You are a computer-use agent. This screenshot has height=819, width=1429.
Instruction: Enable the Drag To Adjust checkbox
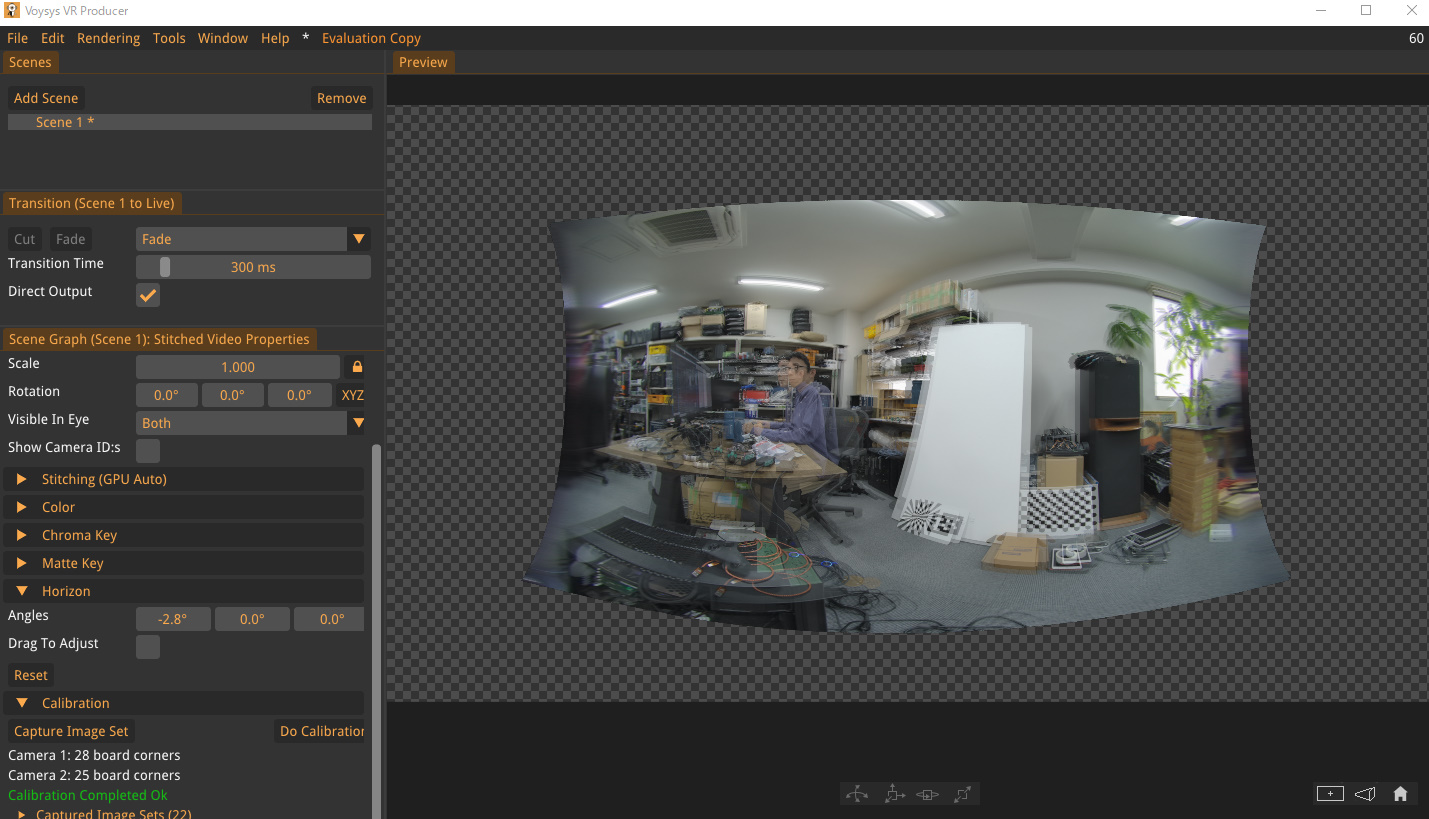148,646
